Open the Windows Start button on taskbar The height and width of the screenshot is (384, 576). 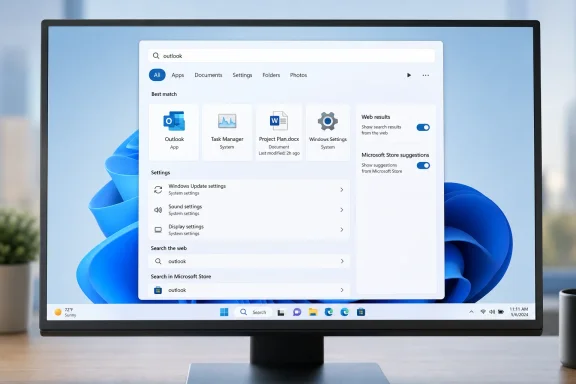[224, 312]
